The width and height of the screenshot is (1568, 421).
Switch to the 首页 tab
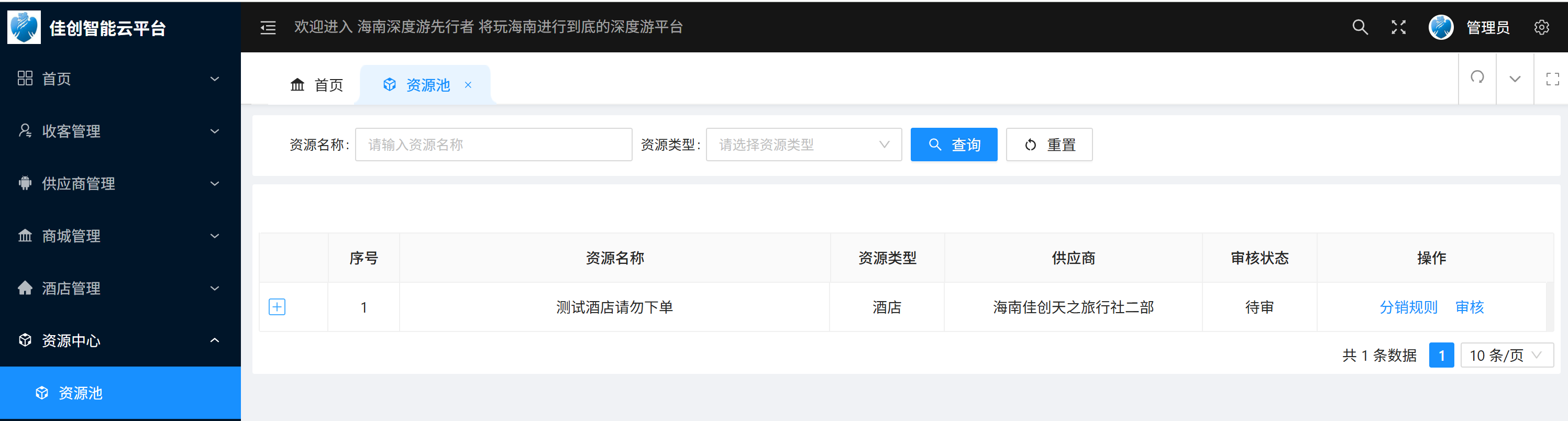(317, 85)
